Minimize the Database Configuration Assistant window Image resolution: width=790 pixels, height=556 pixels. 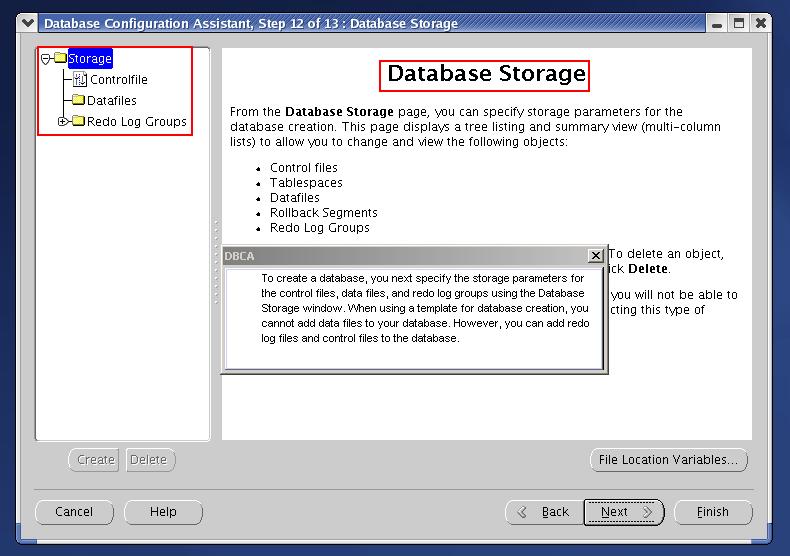pyautogui.click(x=716, y=23)
